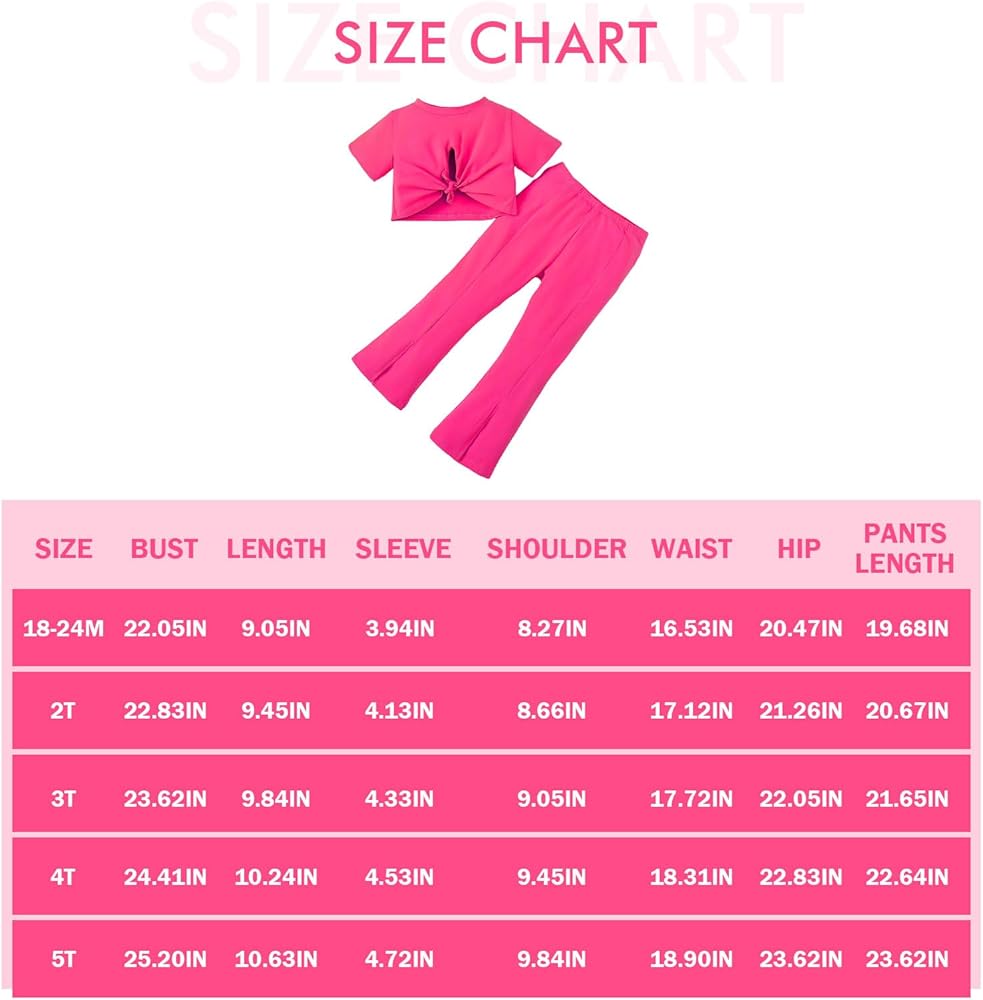Select the SHOULDER column header
This screenshot has width=983, height=1000.
pyautogui.click(x=556, y=549)
